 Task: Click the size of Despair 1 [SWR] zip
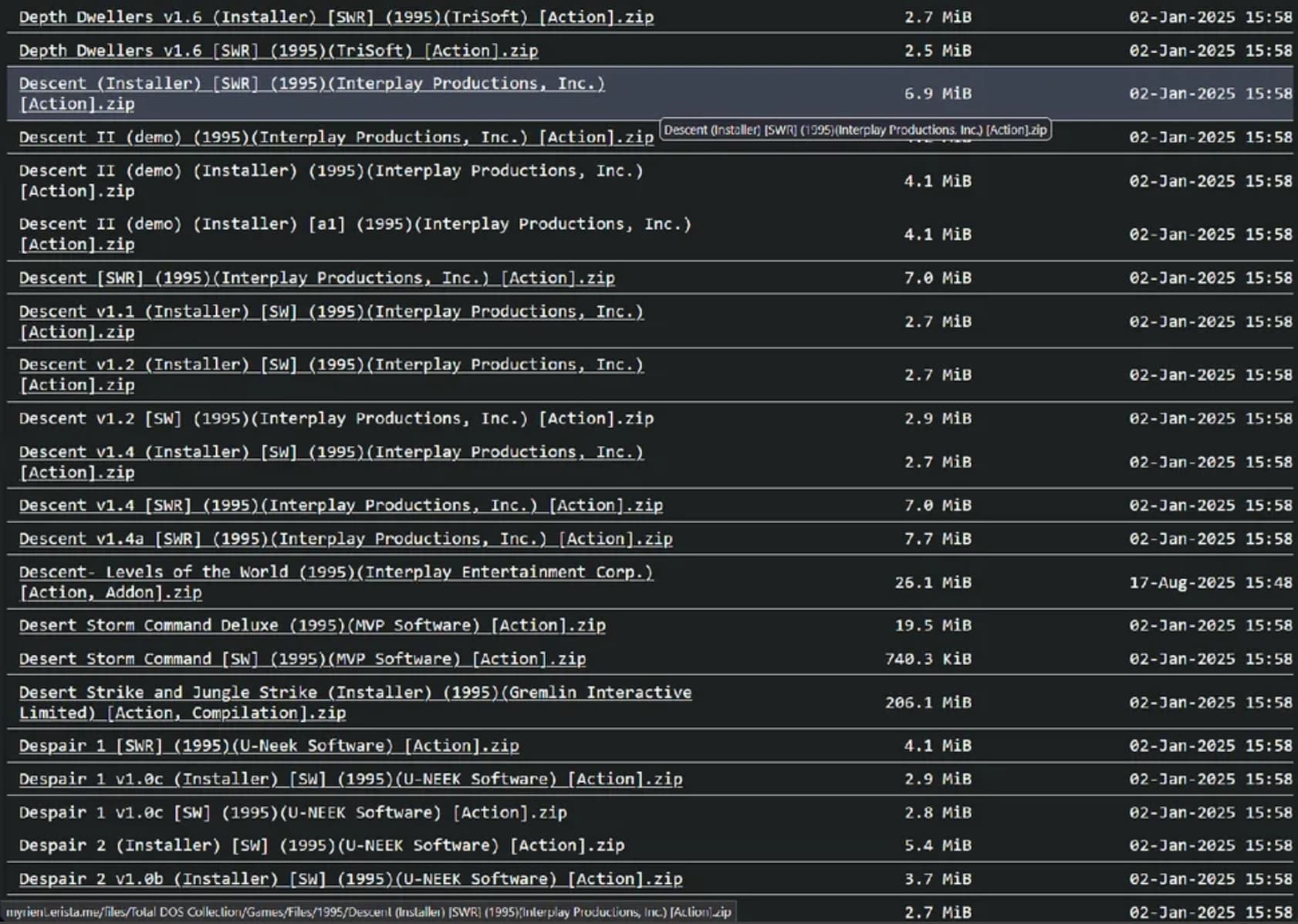pos(938,746)
